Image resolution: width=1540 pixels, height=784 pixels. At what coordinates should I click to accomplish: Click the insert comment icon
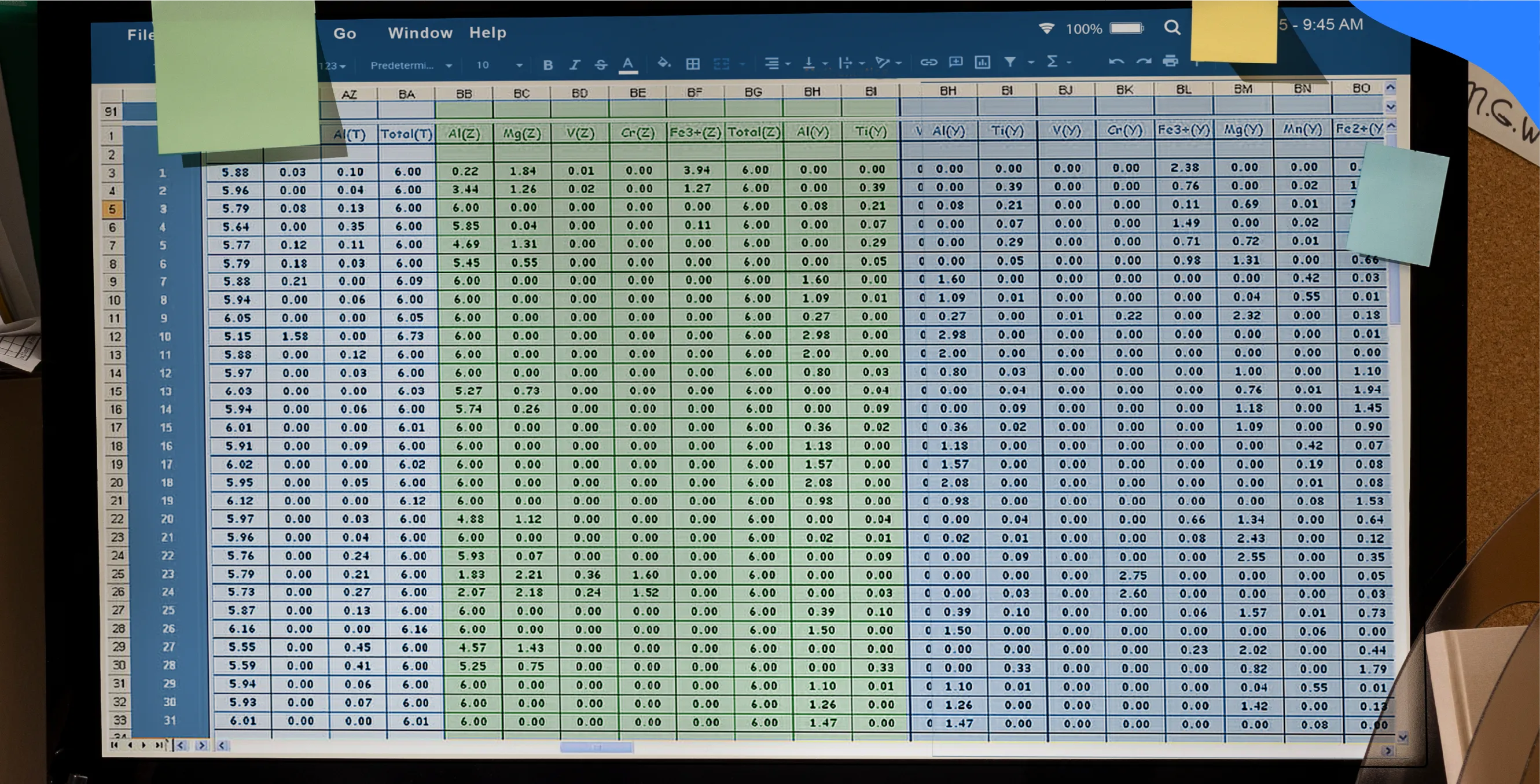point(956,62)
